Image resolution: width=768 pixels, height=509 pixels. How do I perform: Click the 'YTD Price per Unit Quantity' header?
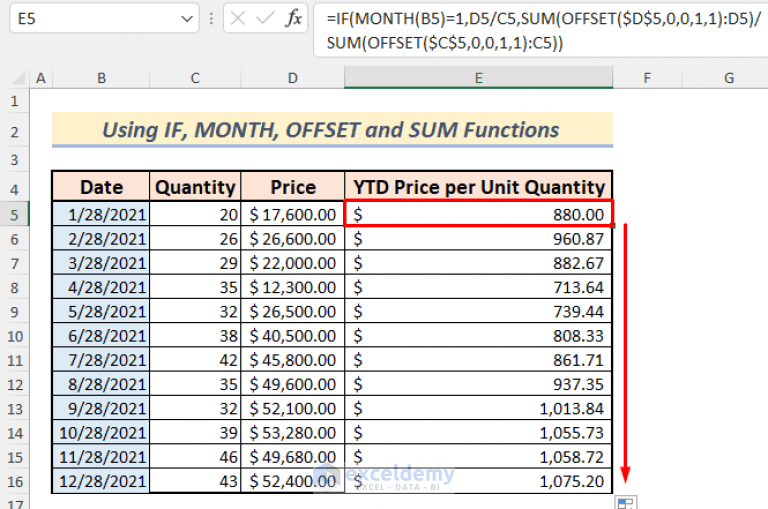coord(479,187)
